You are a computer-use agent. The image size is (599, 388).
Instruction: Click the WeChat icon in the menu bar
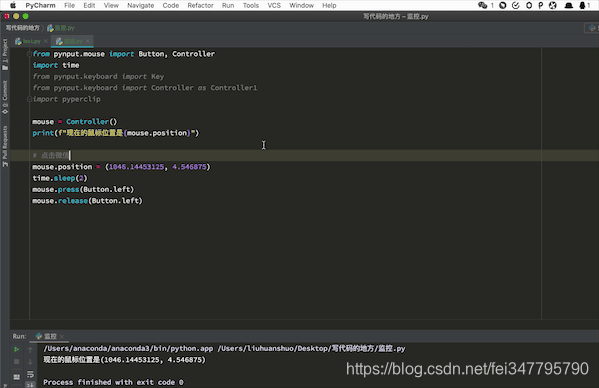[482, 5]
